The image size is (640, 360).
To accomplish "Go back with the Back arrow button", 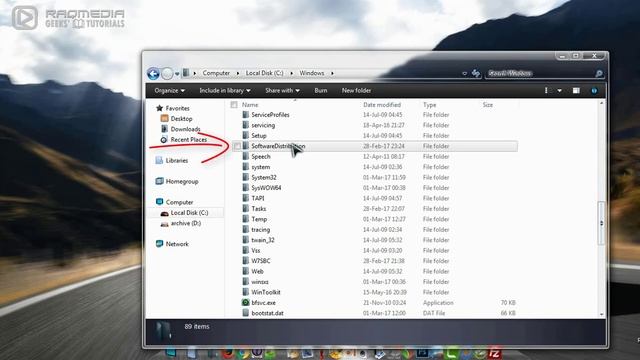I will 153,73.
